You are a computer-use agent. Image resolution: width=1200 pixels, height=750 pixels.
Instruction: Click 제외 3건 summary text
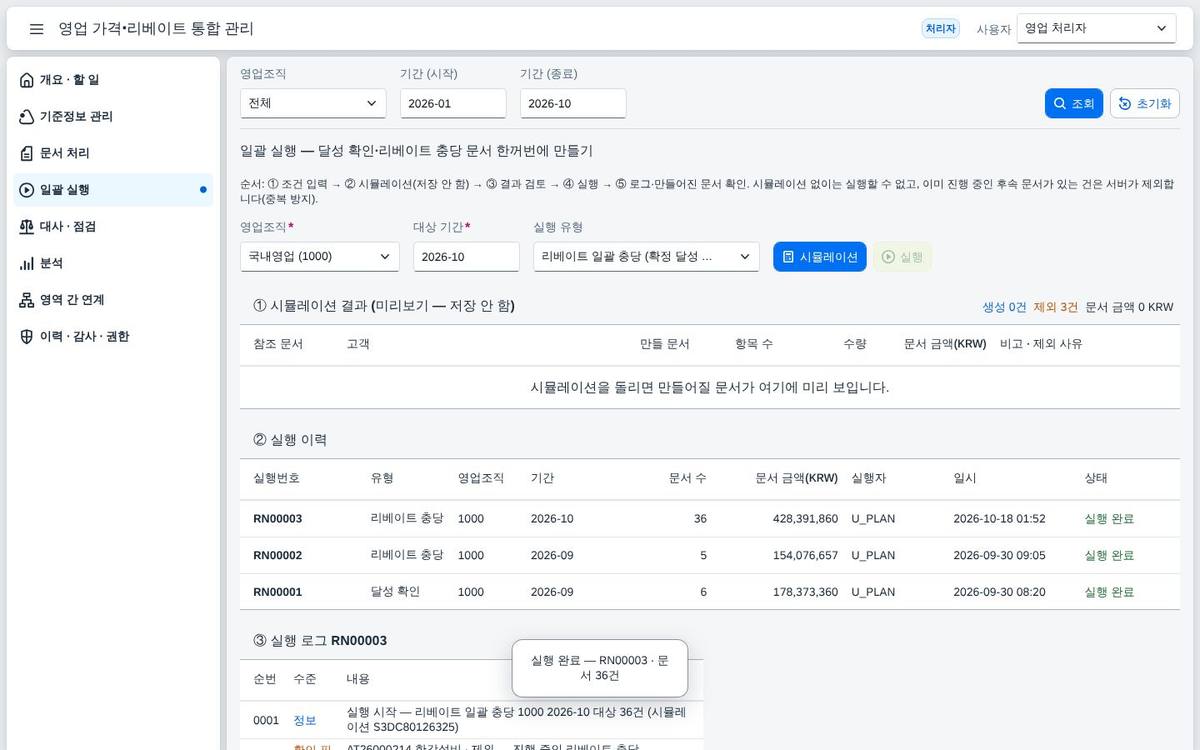click(x=1055, y=307)
